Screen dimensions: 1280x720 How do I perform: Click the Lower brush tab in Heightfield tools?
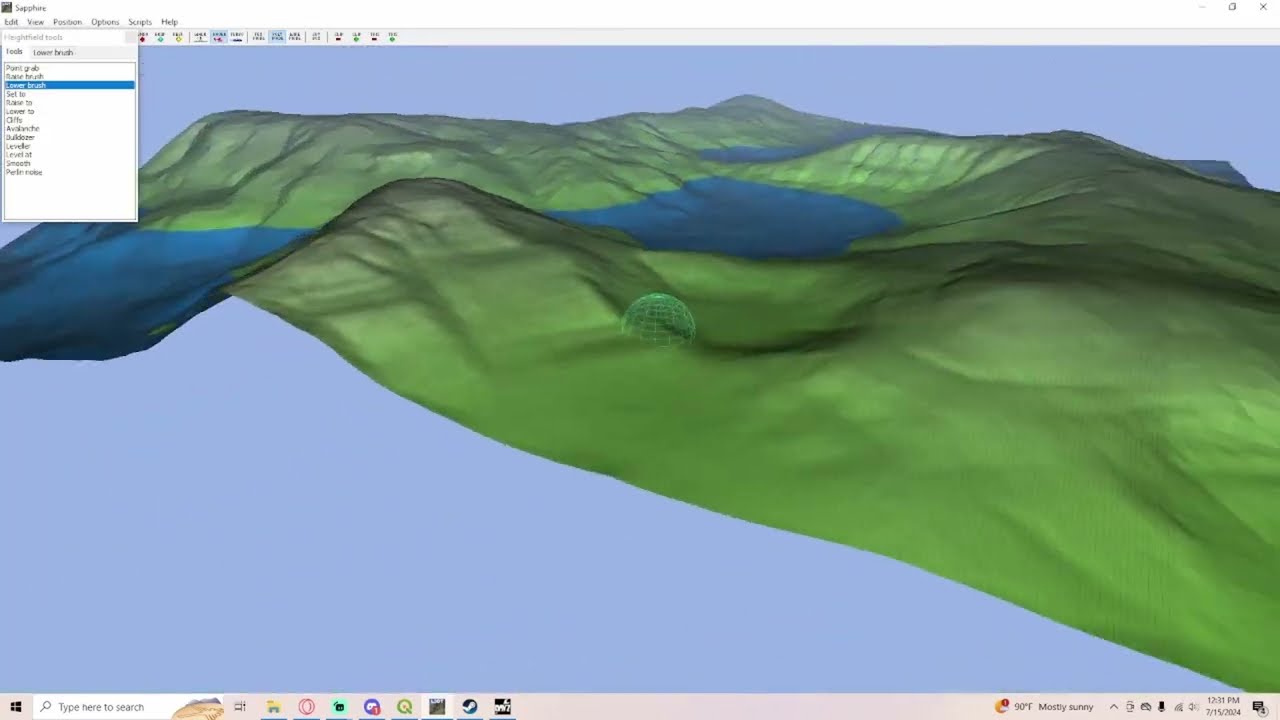53,52
